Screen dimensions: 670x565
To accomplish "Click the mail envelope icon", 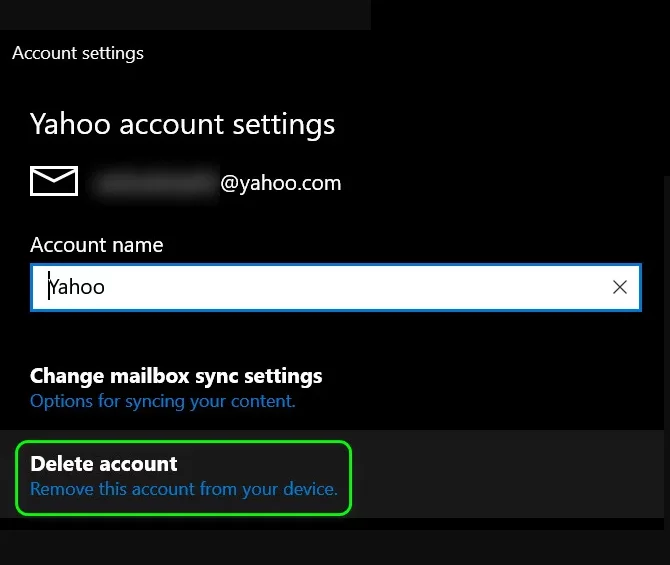I will (x=54, y=181).
